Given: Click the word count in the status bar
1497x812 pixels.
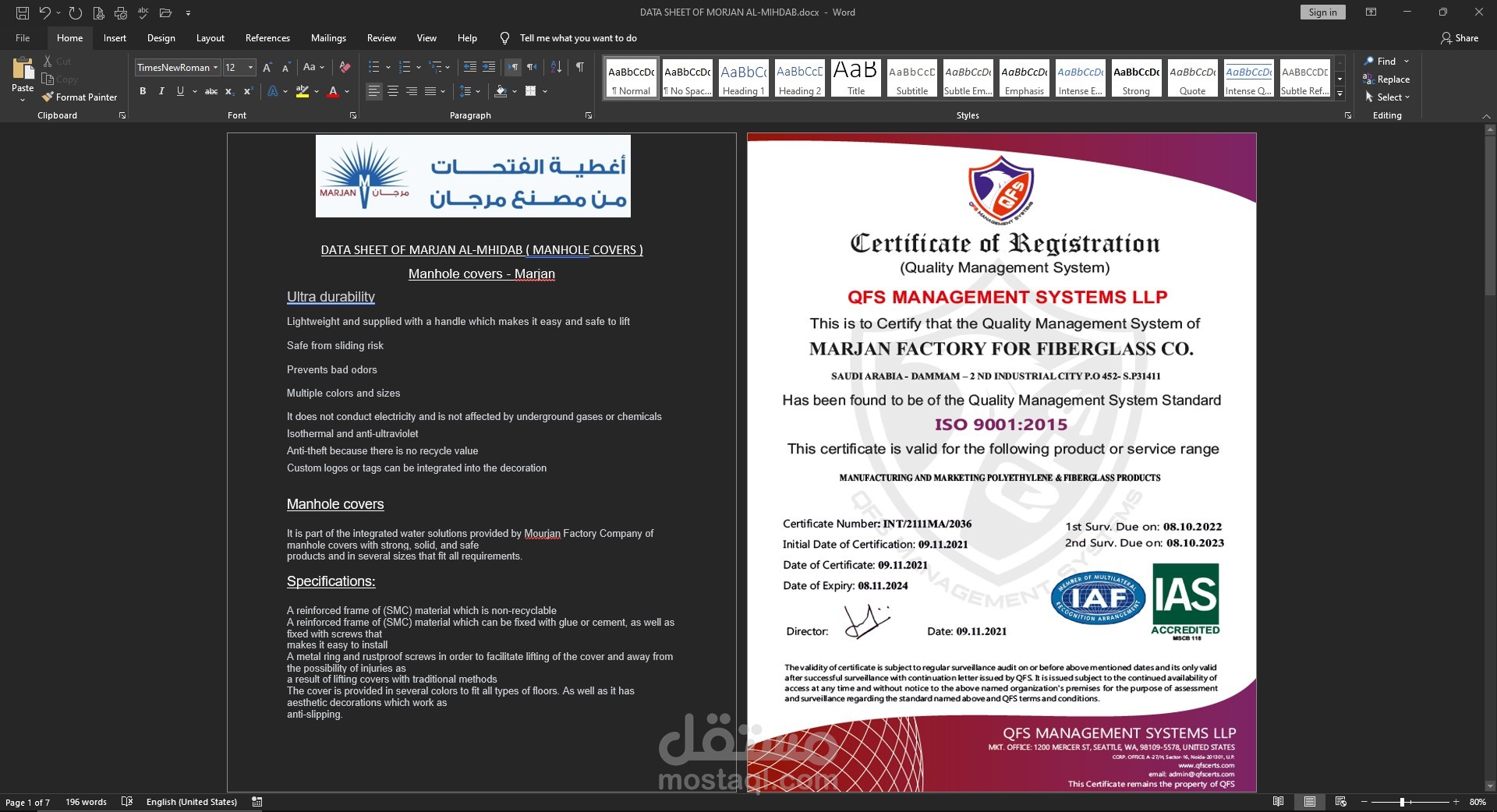Looking at the screenshot, I should tap(85, 802).
